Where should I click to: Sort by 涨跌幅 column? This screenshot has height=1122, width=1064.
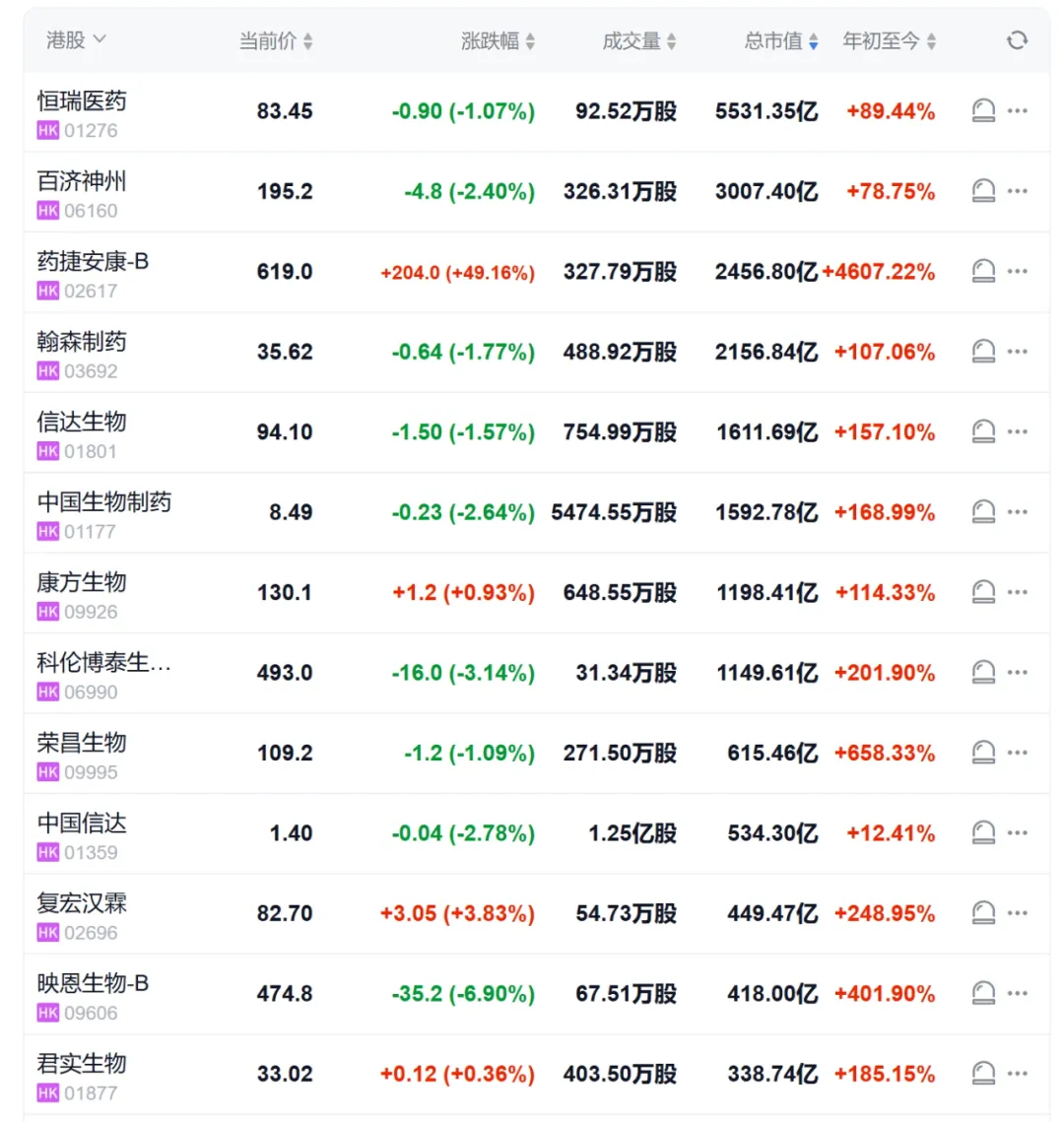(x=499, y=41)
